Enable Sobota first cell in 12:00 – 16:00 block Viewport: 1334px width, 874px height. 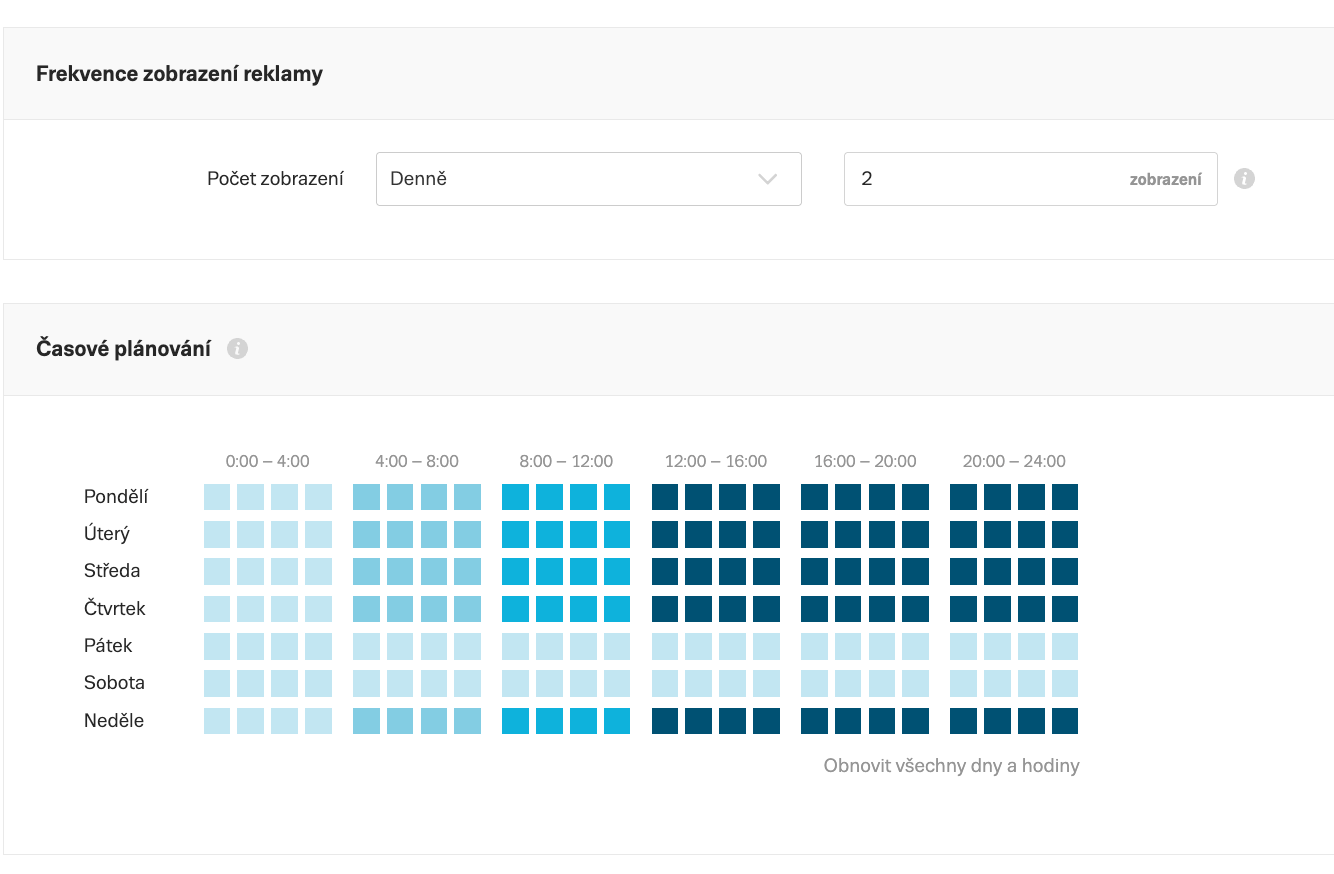pyautogui.click(x=665, y=683)
